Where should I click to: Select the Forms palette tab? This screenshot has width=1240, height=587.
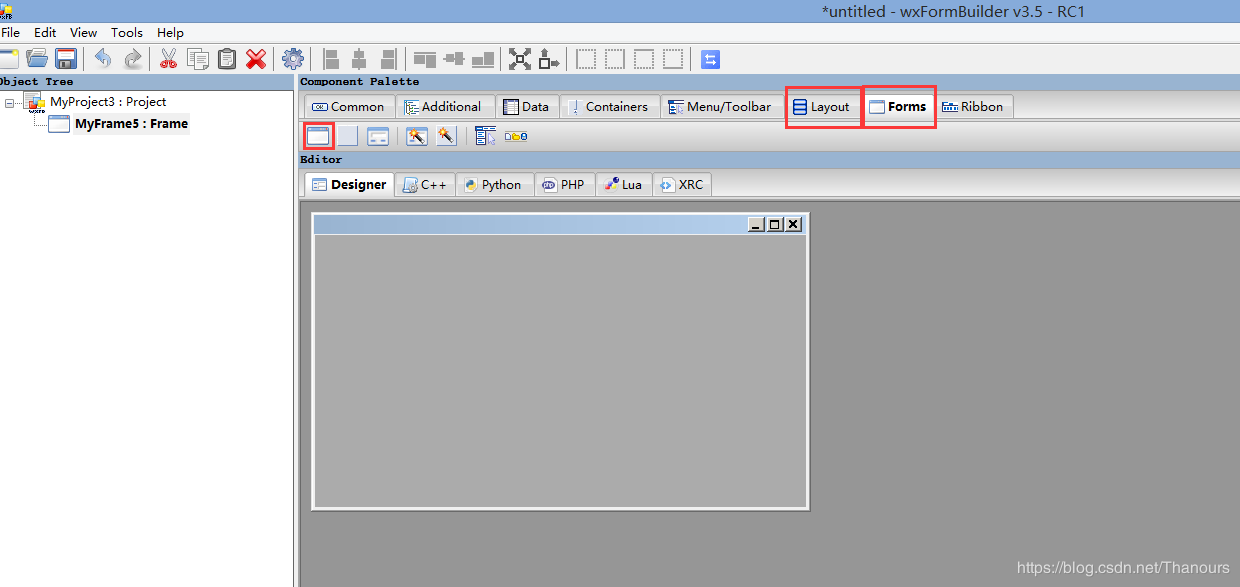tap(898, 107)
